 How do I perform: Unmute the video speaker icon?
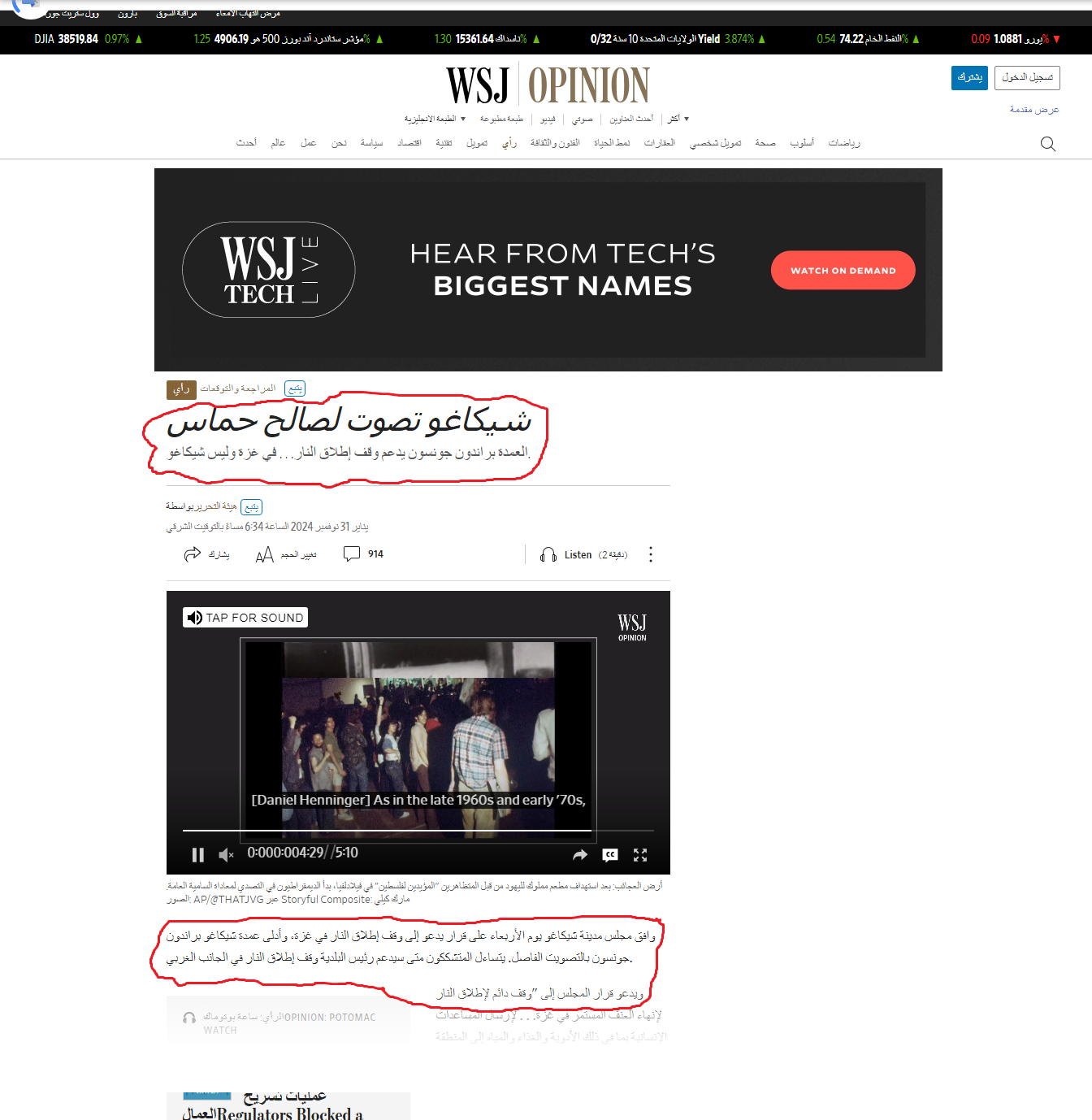(x=226, y=854)
